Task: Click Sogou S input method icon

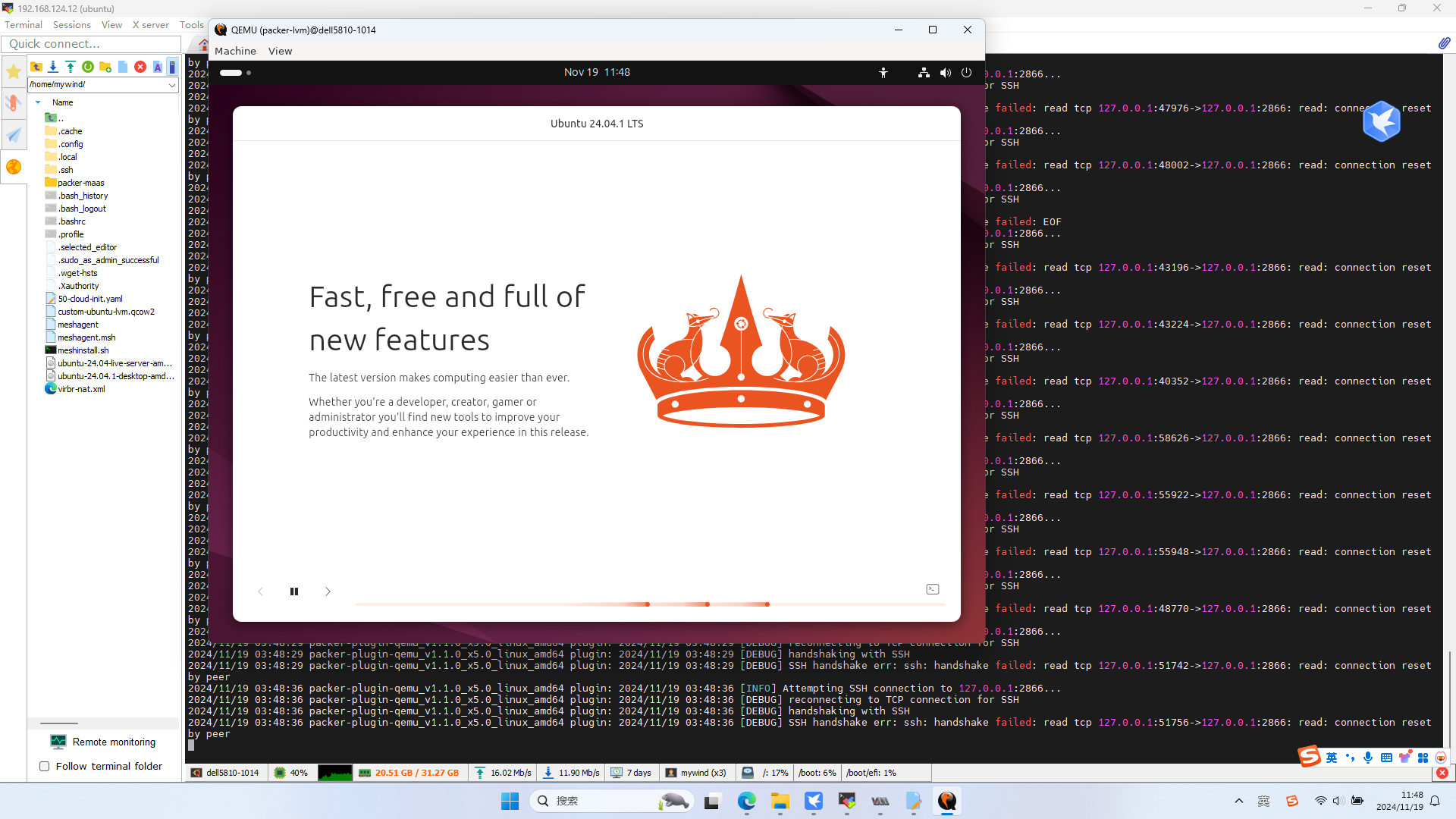Action: [1309, 756]
